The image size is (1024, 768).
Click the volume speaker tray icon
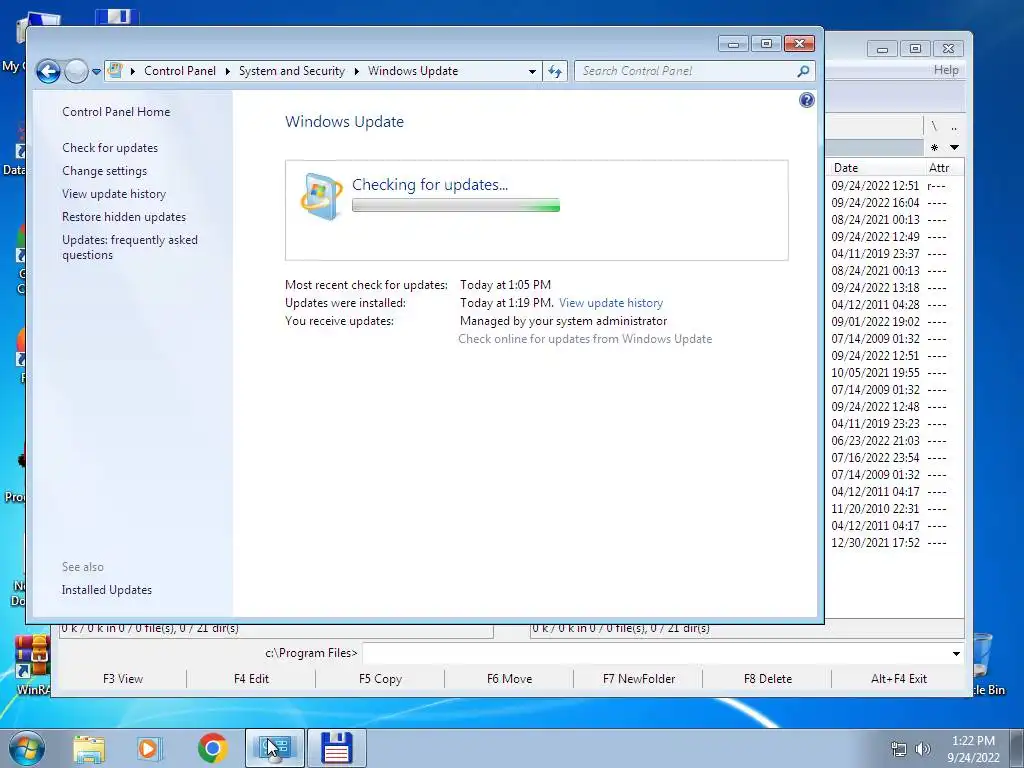922,749
